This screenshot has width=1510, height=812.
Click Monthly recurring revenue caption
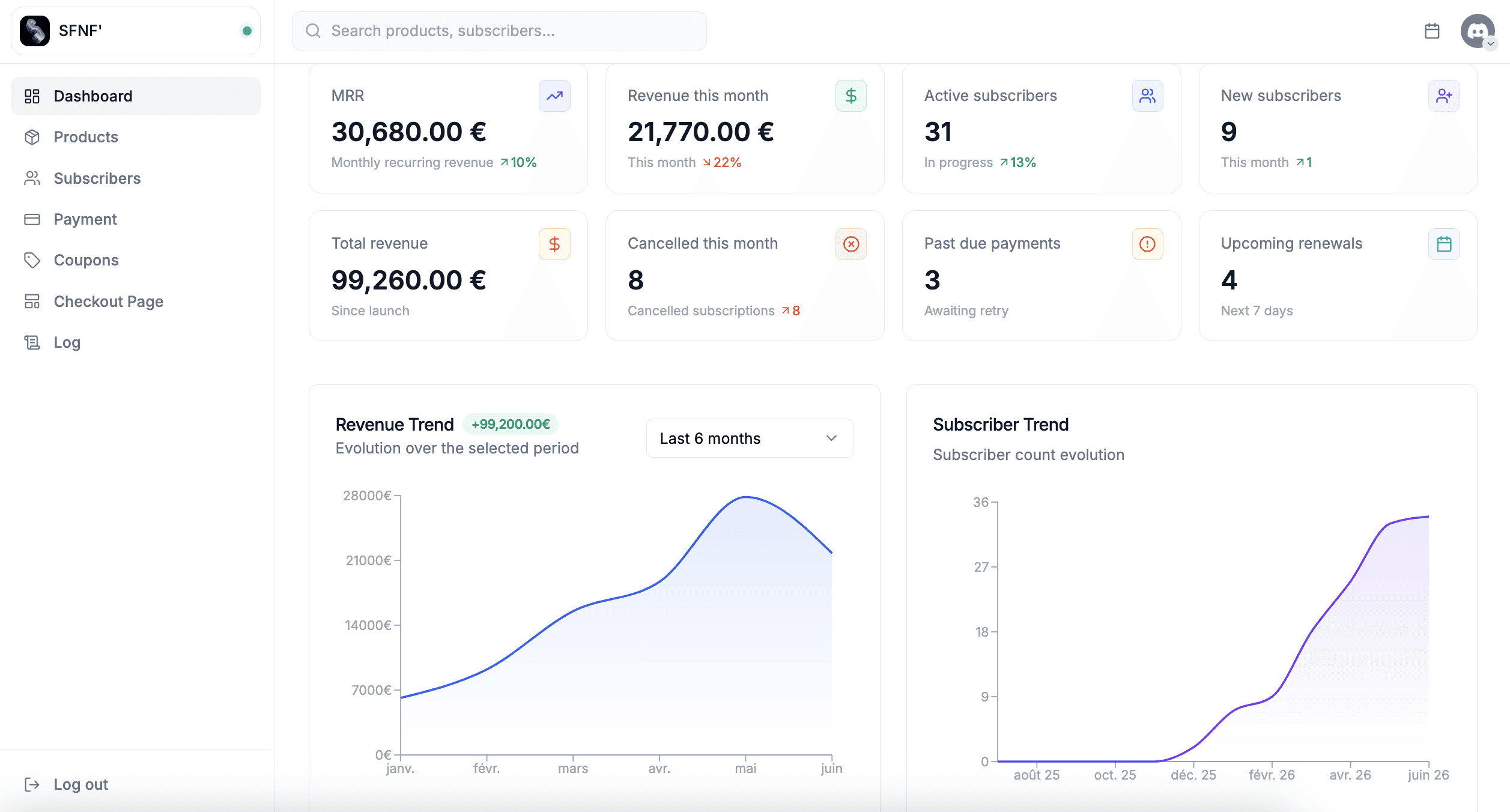(x=412, y=162)
